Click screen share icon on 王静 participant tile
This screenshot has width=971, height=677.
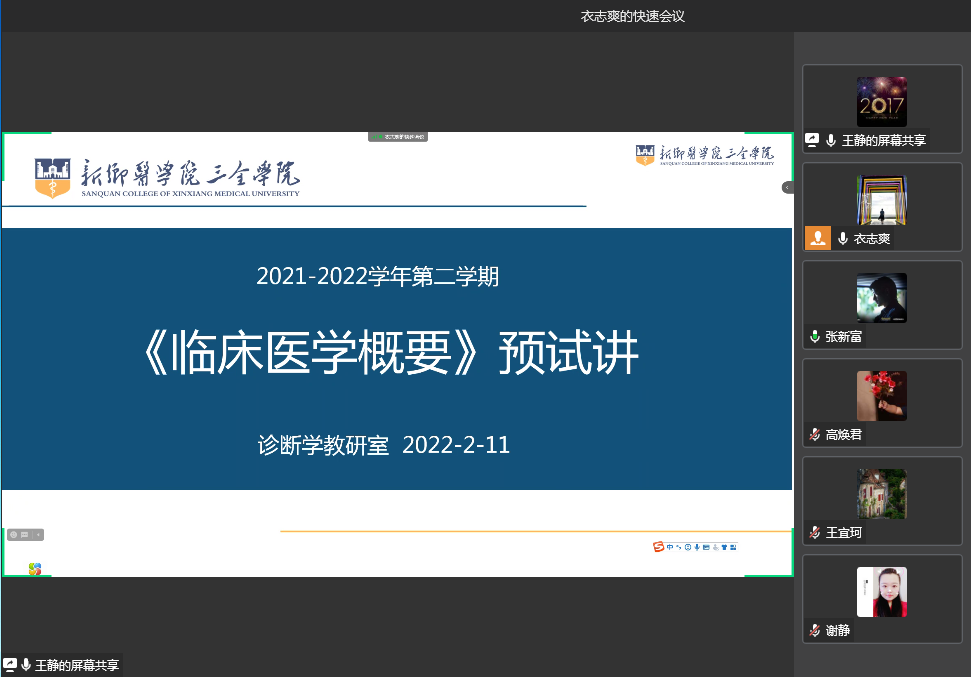tap(813, 141)
